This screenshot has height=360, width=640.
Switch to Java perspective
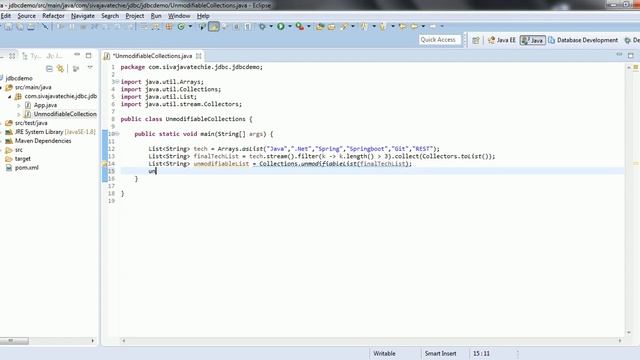click(533, 40)
